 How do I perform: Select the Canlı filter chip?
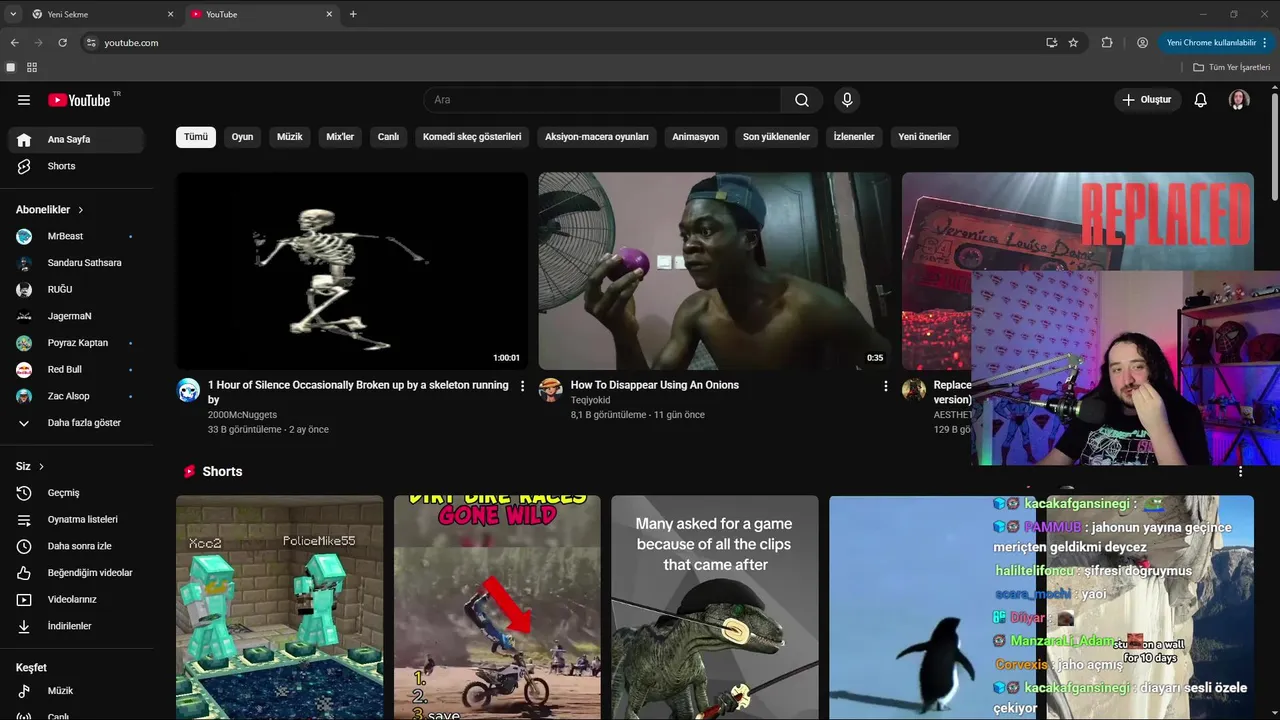(388, 137)
